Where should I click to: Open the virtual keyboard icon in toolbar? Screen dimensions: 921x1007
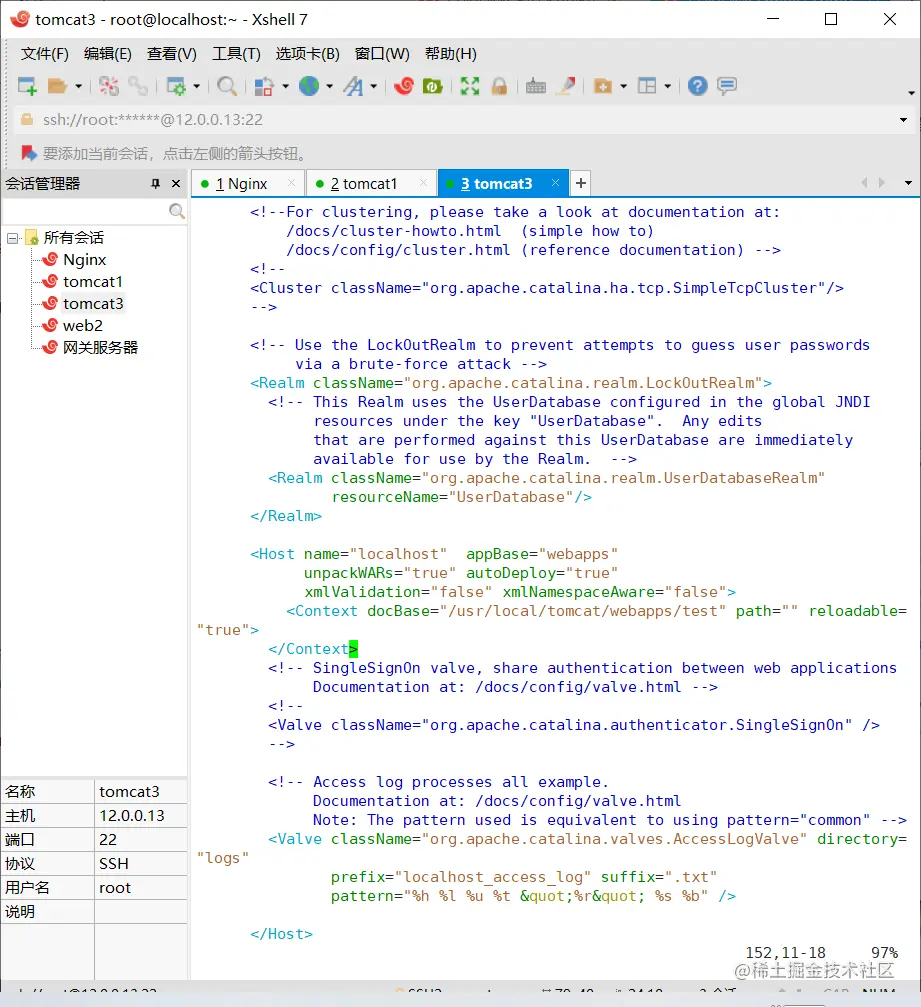pyautogui.click(x=536, y=87)
